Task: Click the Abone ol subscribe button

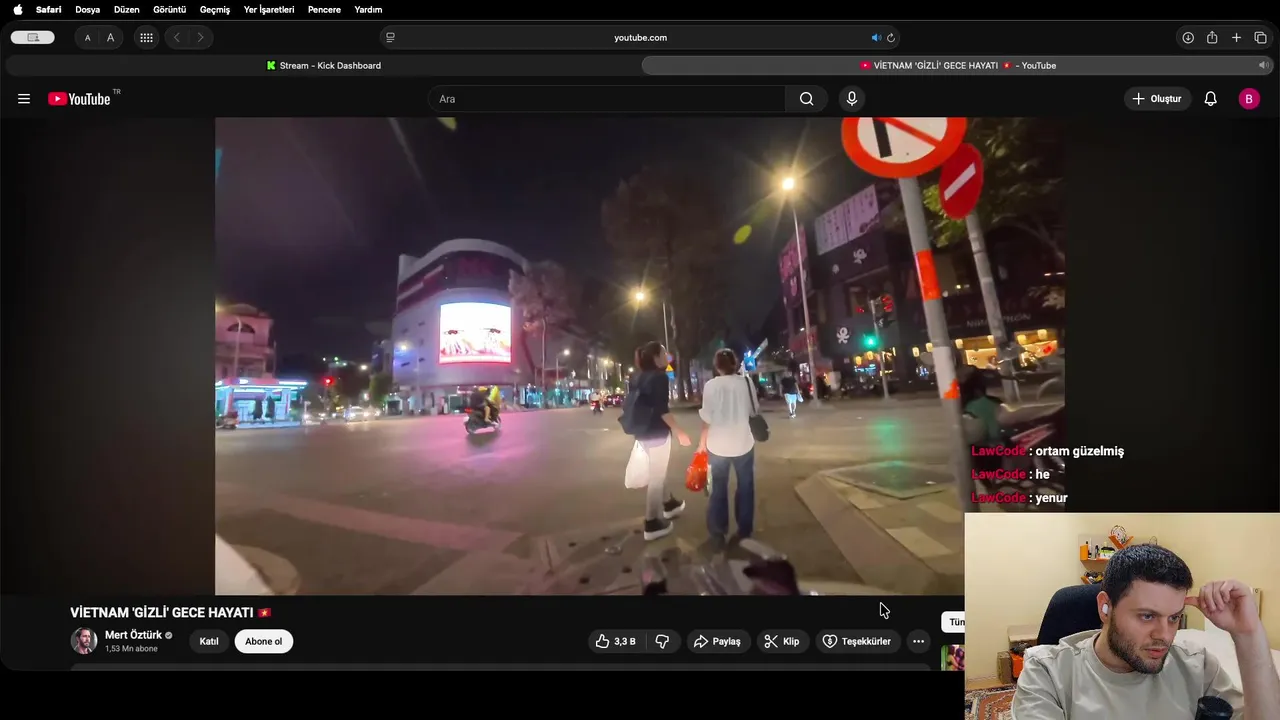Action: pyautogui.click(x=264, y=642)
